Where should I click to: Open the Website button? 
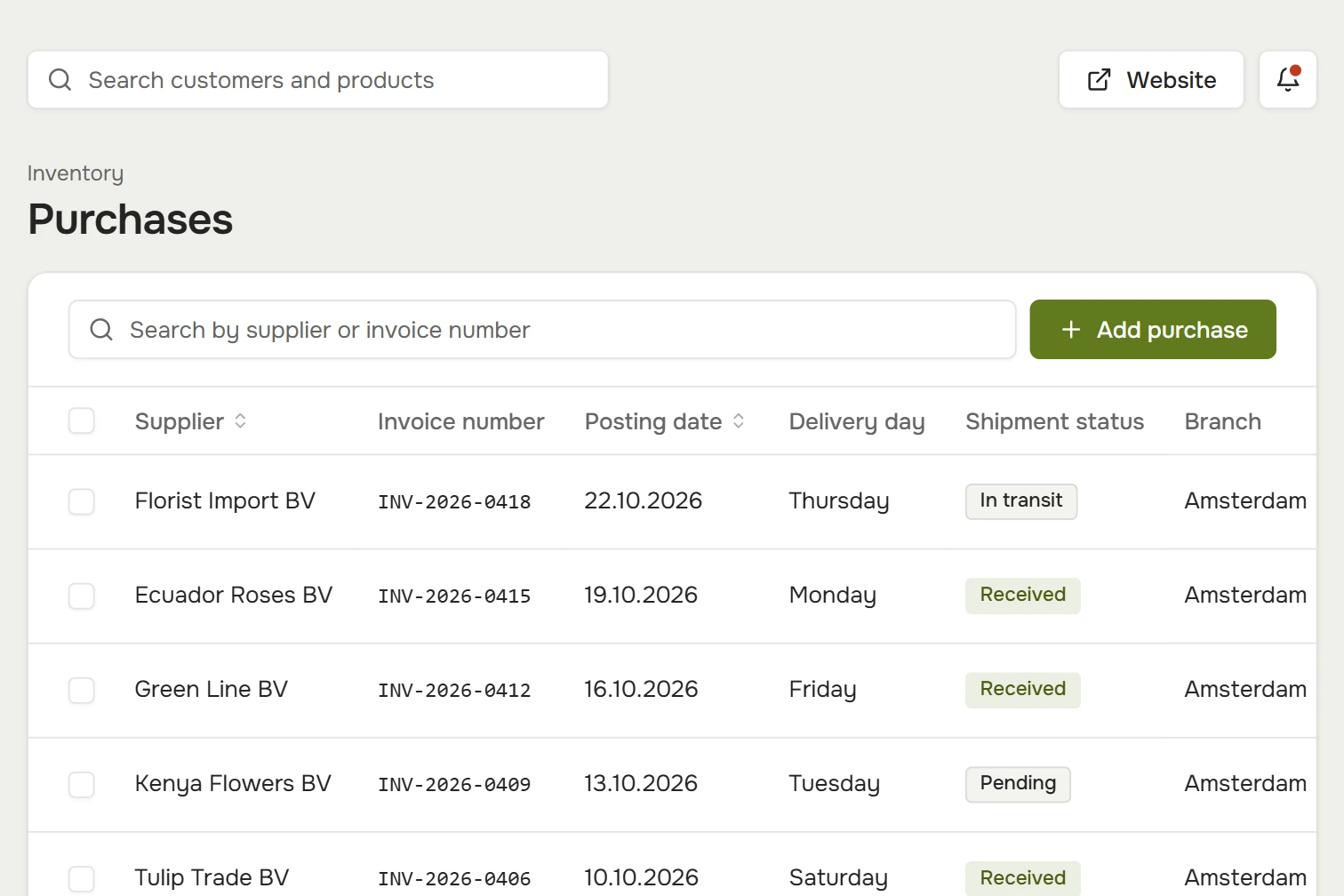pyautogui.click(x=1151, y=80)
